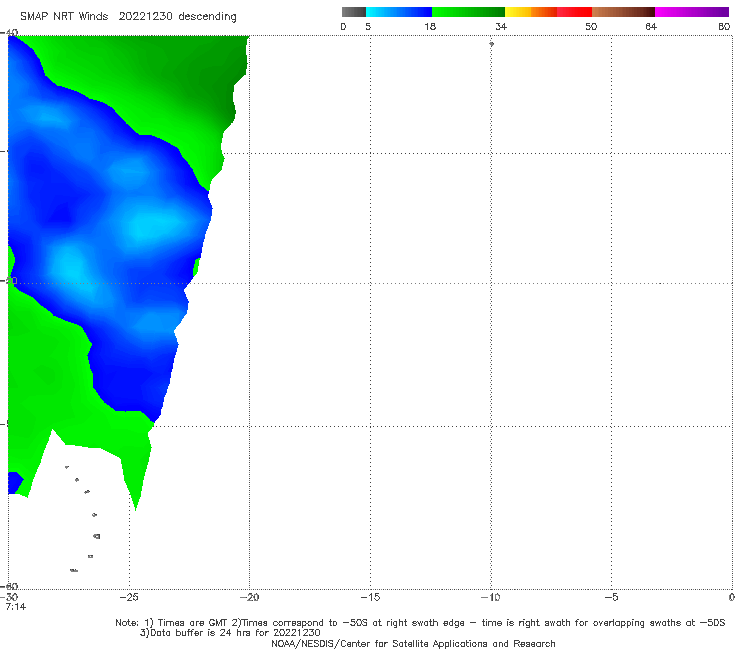Viewport: 740px width, 650px height.
Task: Click the '-25' longitude axis label
Action: coord(129,597)
